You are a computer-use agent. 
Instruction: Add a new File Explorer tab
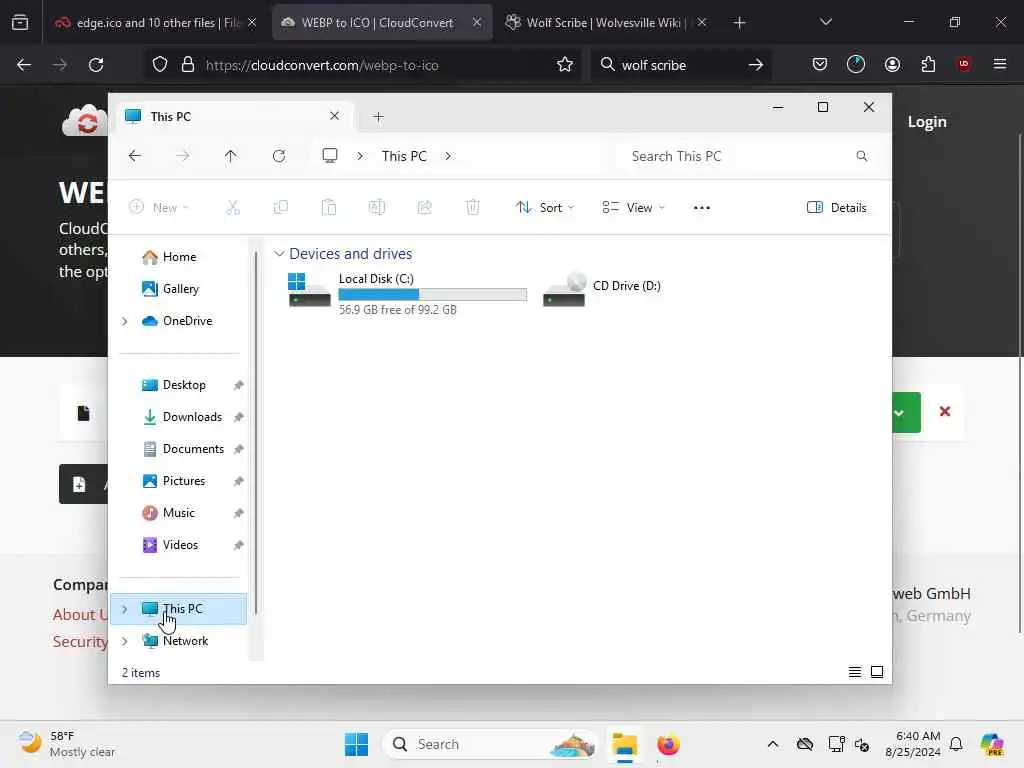[378, 117]
